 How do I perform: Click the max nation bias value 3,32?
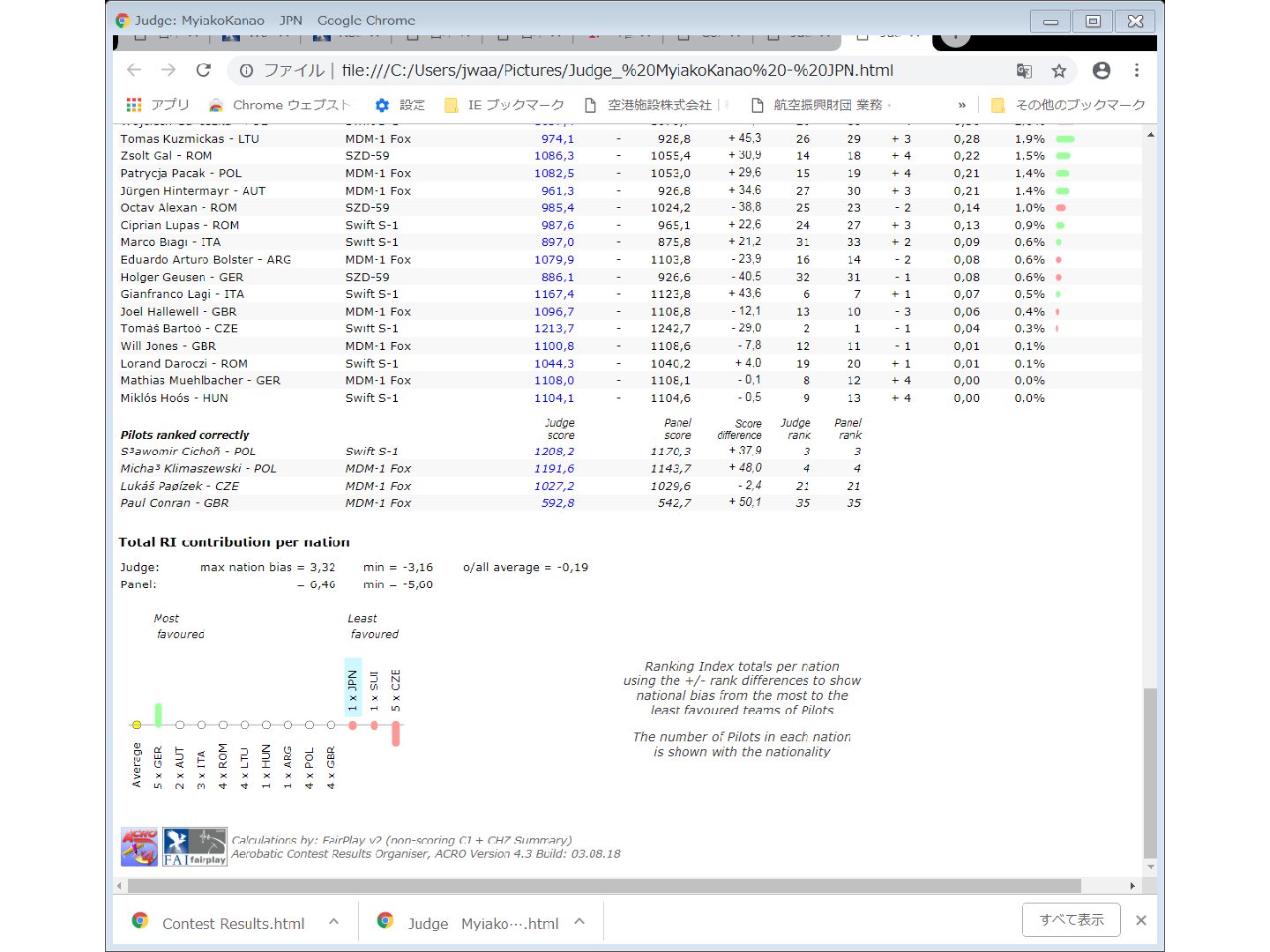322,568
